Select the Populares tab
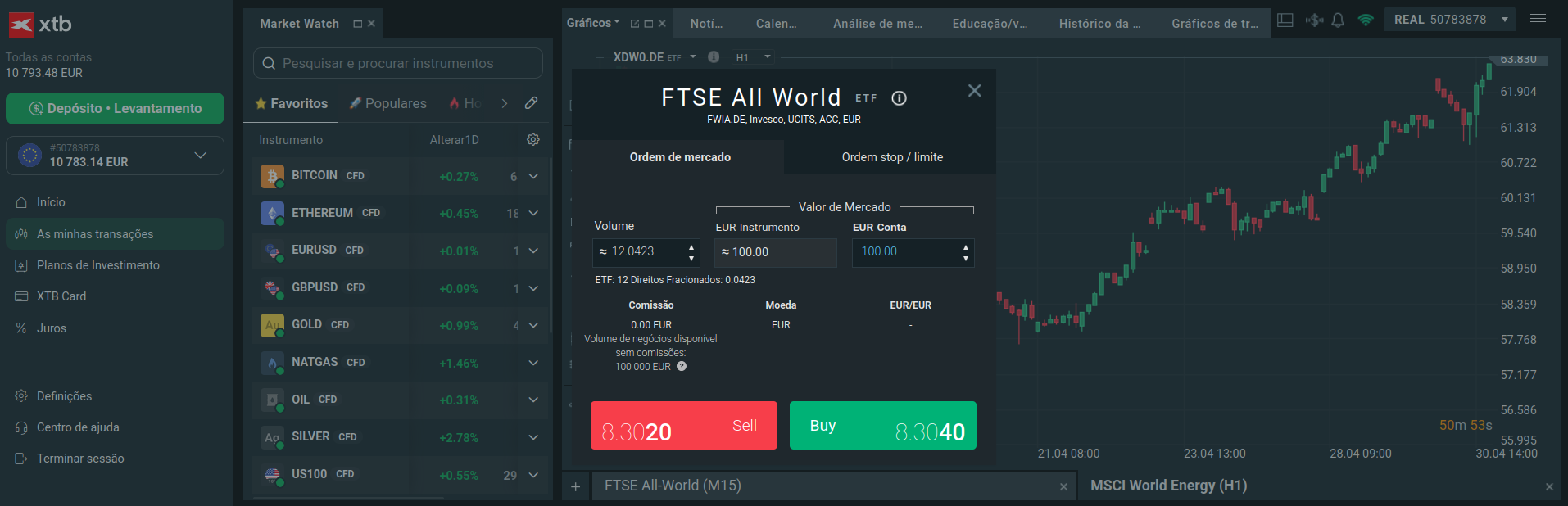Viewport: 1568px width, 506px height. pyautogui.click(x=387, y=103)
